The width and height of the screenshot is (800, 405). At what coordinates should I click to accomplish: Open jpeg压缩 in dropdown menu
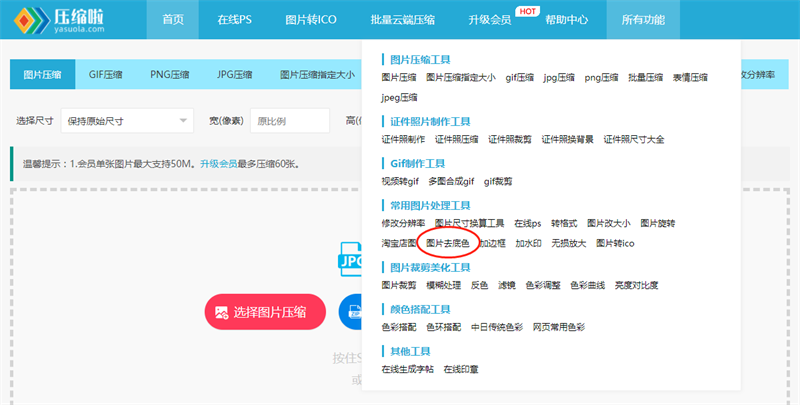click(399, 97)
